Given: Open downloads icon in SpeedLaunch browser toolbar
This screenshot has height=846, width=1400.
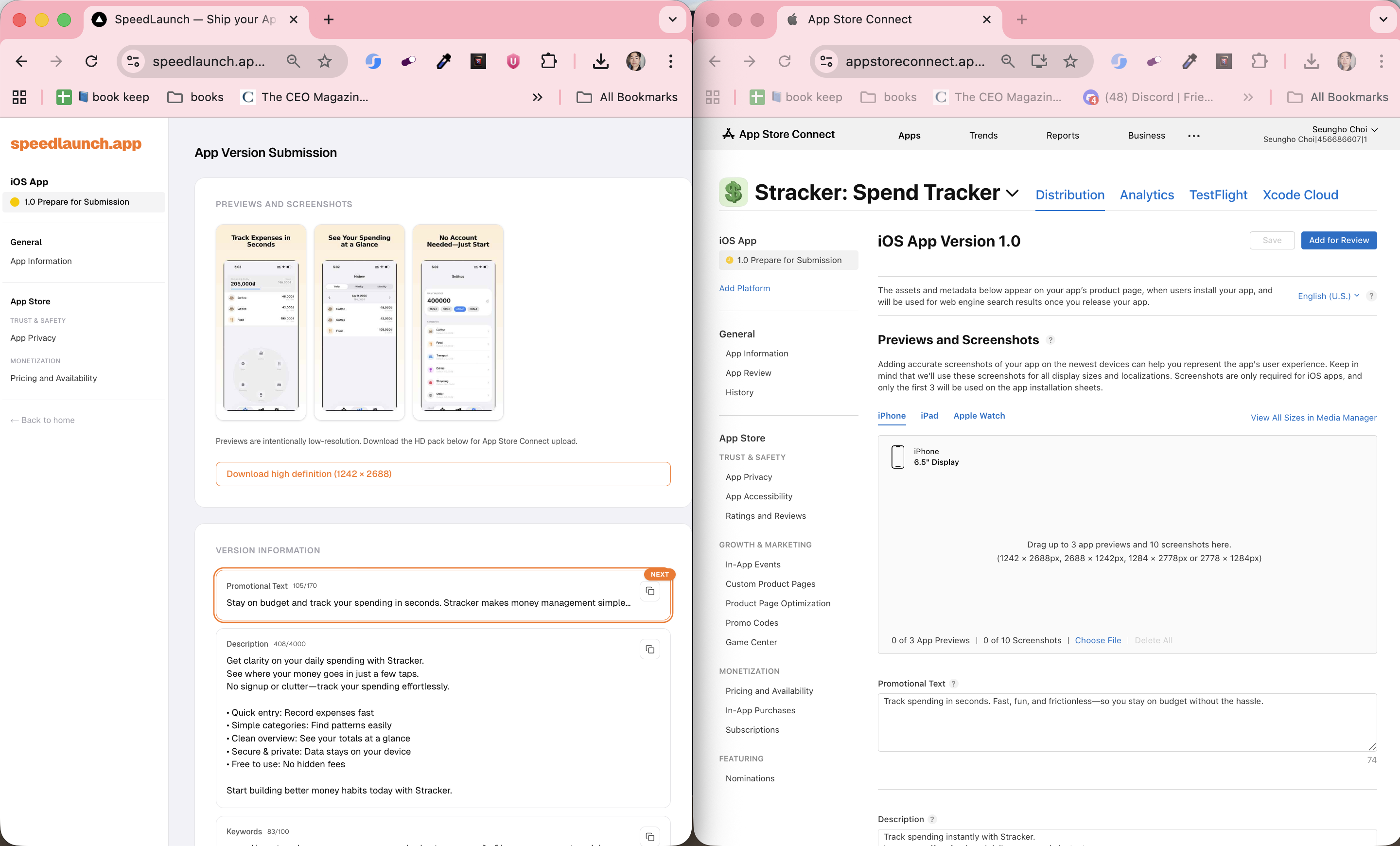Looking at the screenshot, I should pos(600,61).
